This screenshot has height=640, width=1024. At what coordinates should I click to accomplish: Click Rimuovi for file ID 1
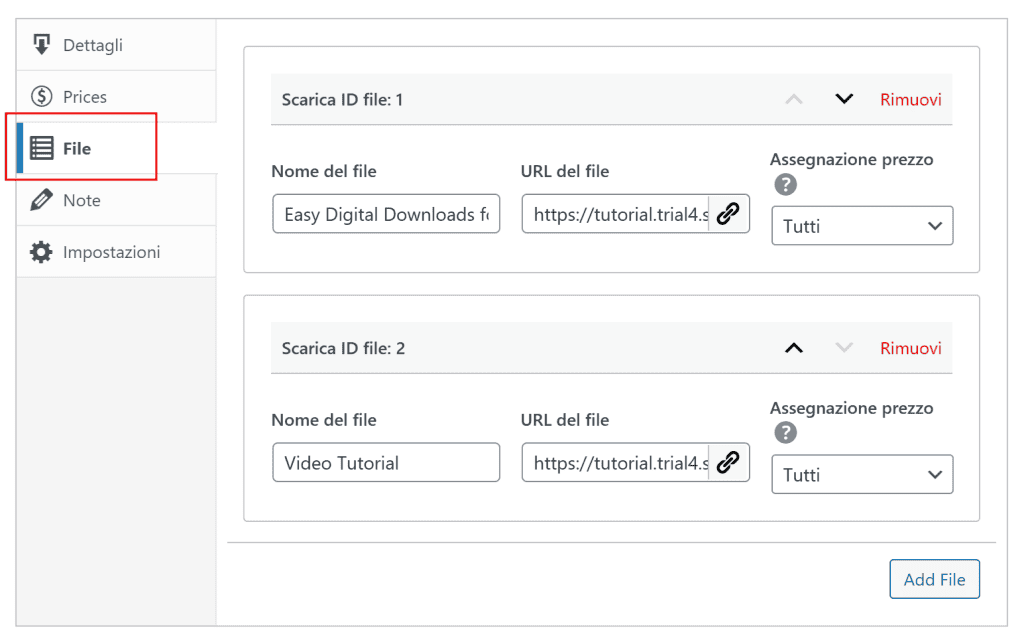click(x=910, y=99)
